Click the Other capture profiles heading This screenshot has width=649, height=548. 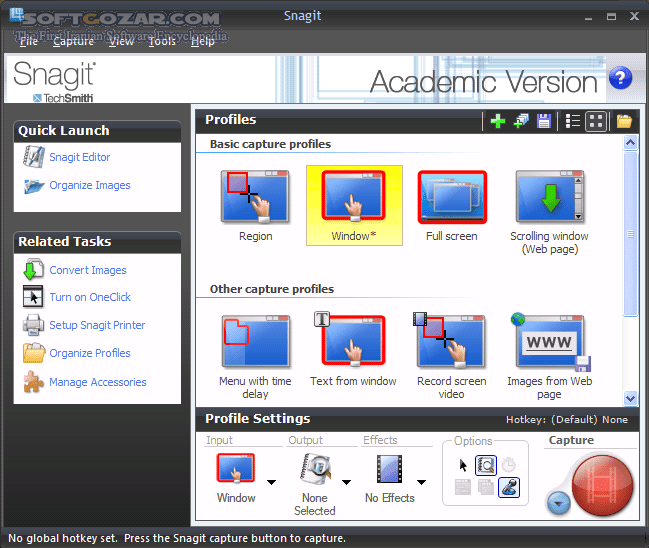click(x=272, y=289)
